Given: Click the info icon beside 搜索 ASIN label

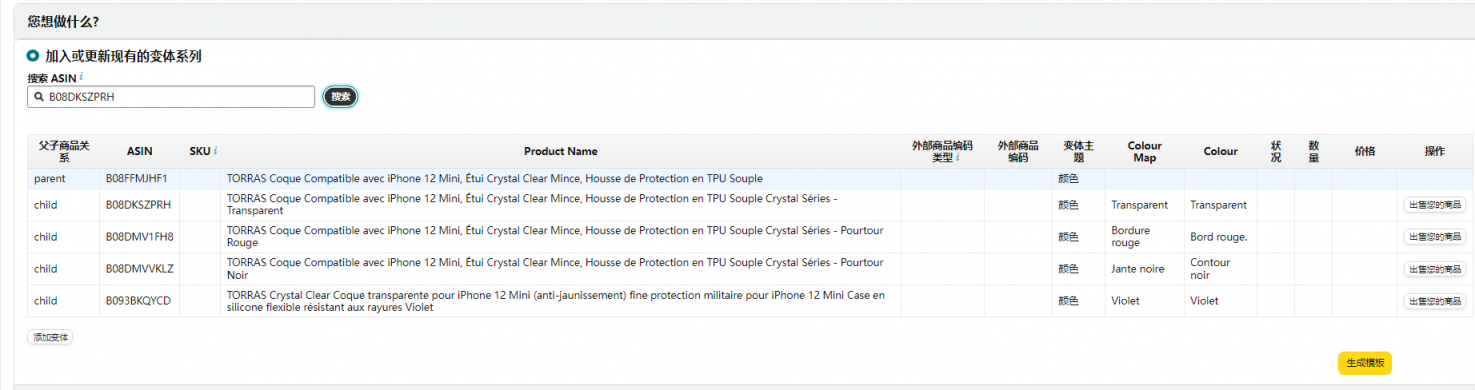Looking at the screenshot, I should (81, 77).
